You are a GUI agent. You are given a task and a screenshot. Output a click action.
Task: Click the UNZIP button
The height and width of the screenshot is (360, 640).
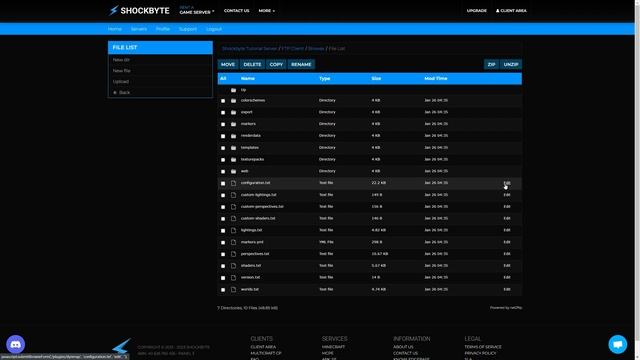pyautogui.click(x=511, y=64)
